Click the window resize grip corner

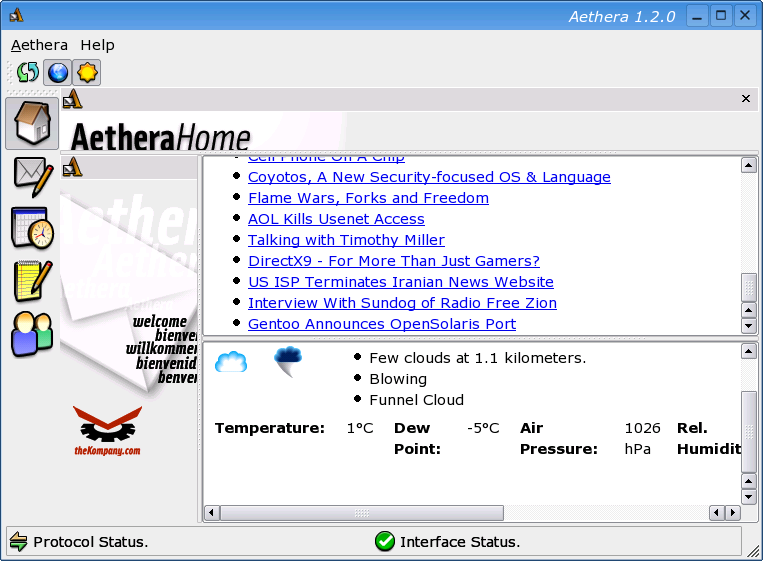753,551
